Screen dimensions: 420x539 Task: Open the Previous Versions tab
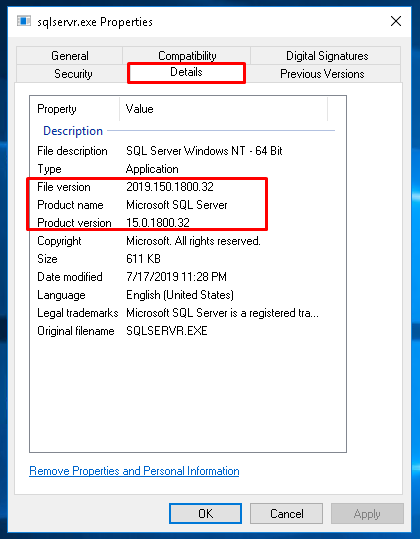[x=322, y=74]
